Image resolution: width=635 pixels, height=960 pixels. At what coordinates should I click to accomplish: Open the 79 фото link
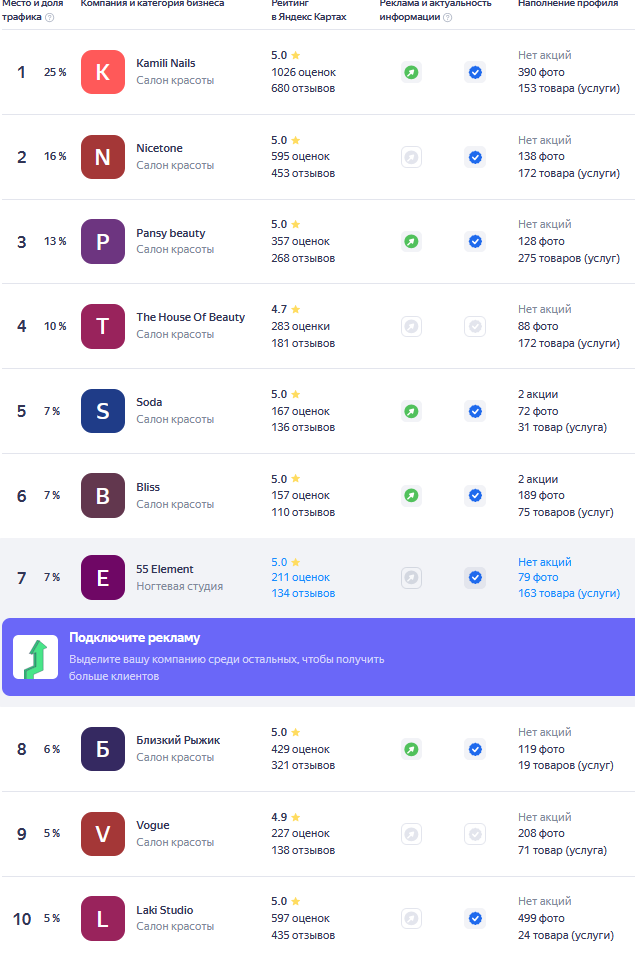[x=538, y=577]
